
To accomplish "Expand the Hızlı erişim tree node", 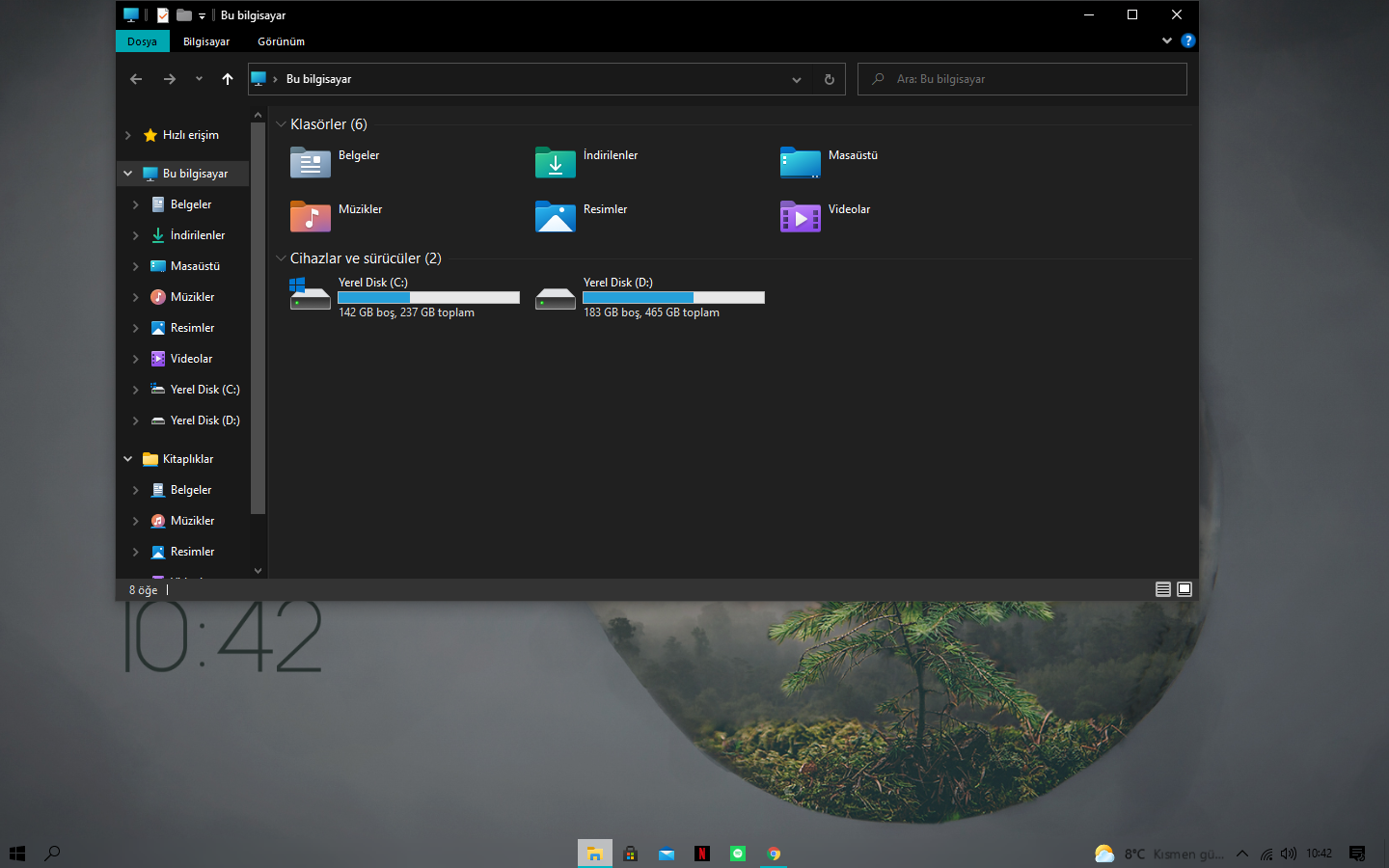I will 127,135.
